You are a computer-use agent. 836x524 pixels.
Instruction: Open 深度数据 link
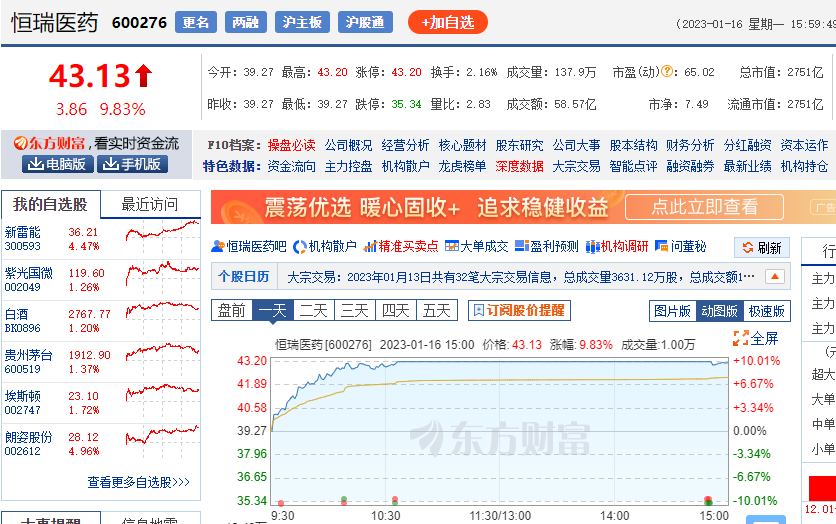point(520,166)
